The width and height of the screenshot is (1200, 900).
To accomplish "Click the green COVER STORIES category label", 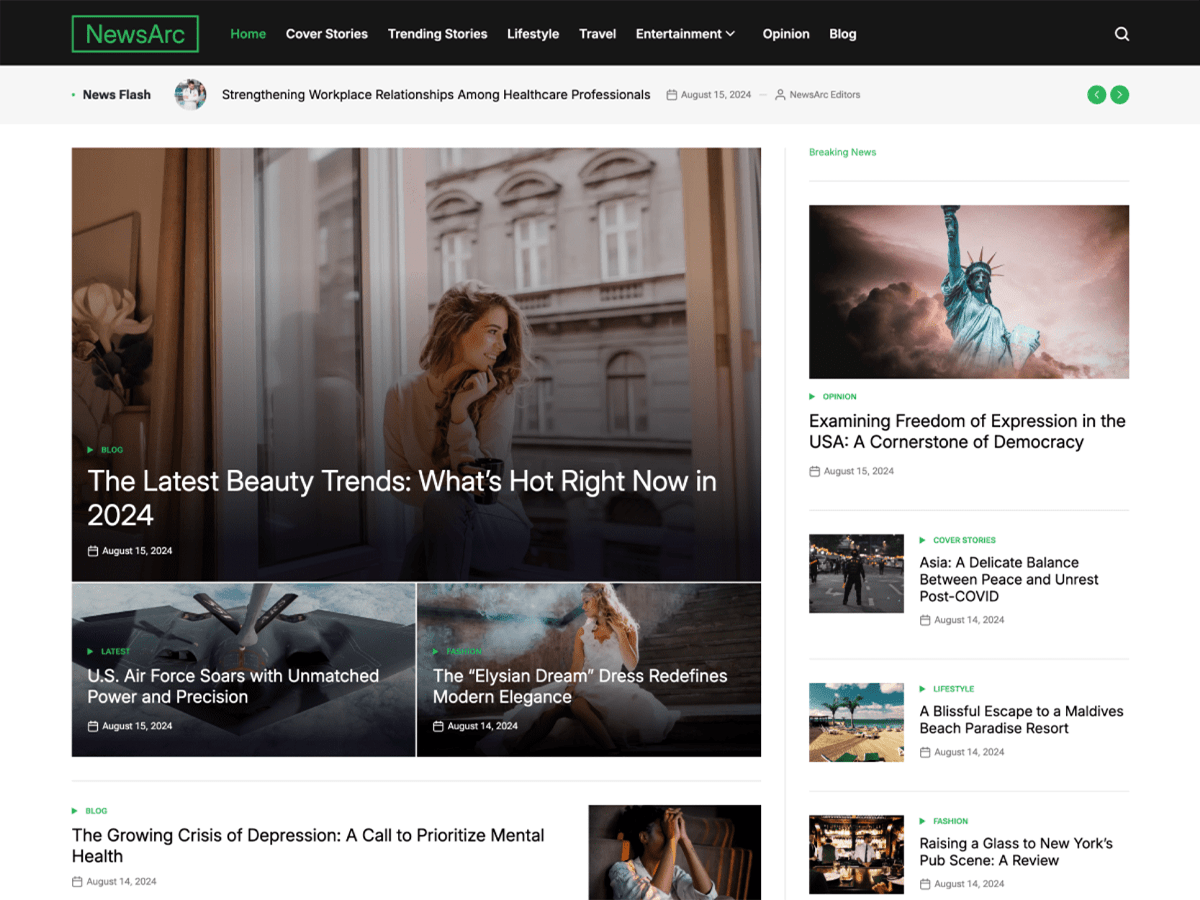I will click(966, 540).
